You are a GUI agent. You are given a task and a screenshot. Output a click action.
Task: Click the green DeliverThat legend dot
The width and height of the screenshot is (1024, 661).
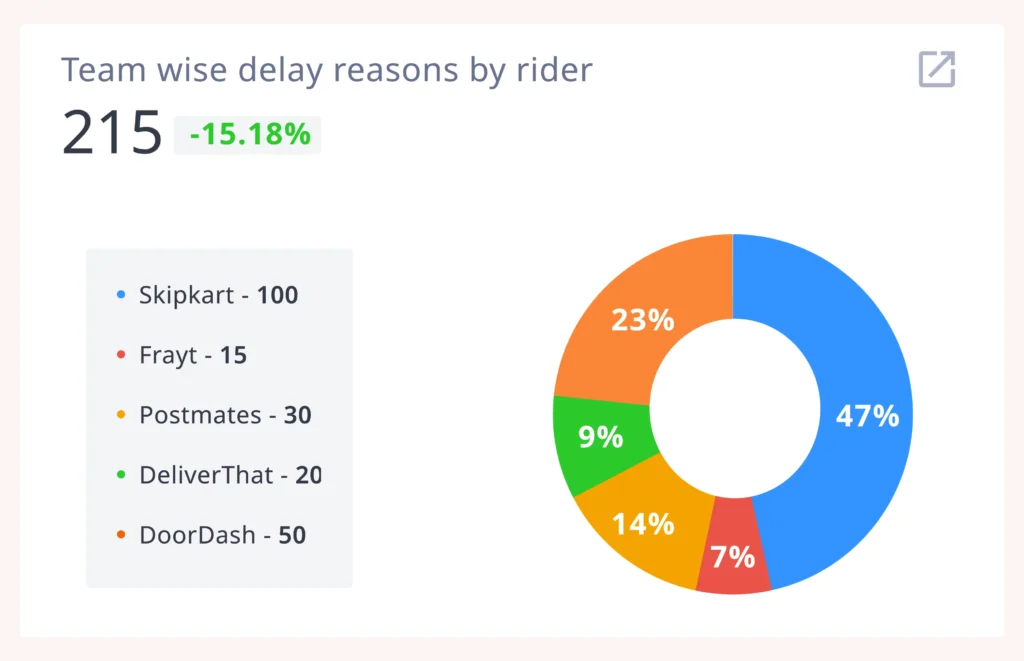(x=121, y=475)
